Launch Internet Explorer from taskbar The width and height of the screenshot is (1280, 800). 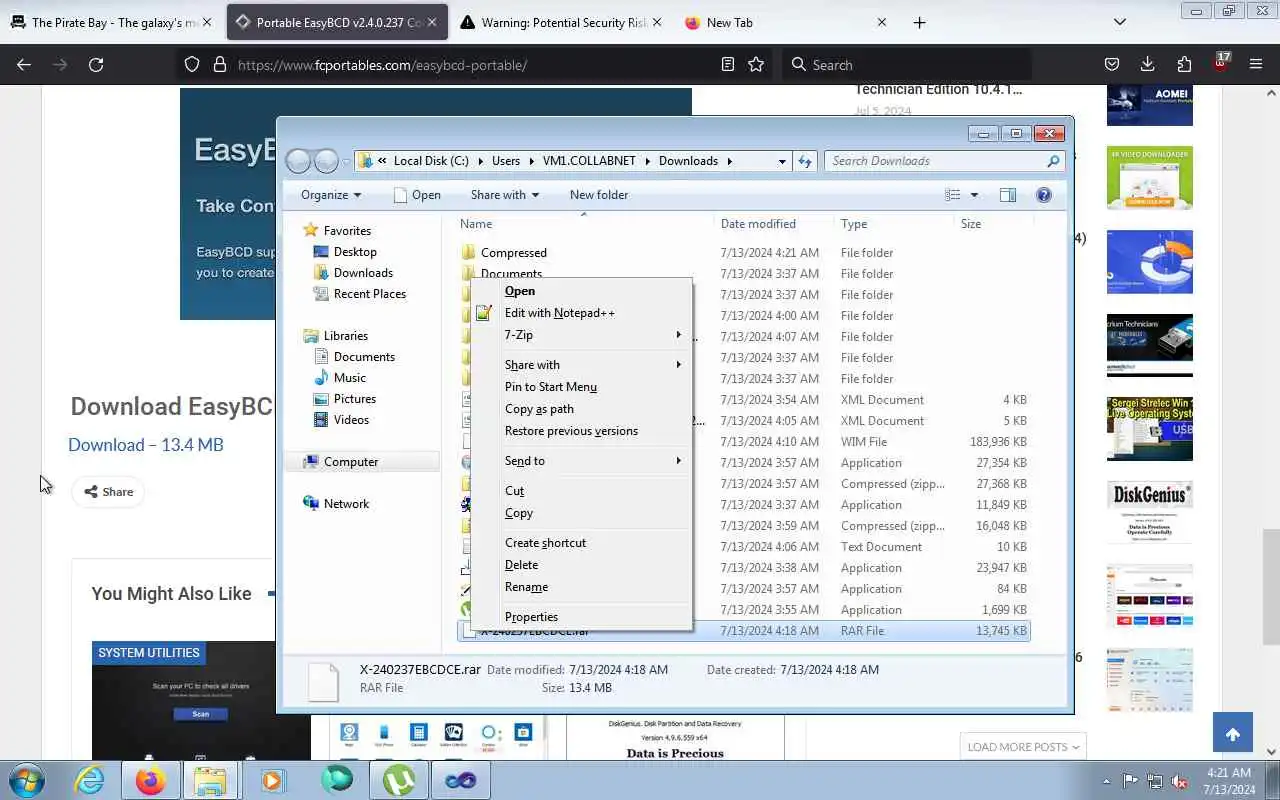(90, 779)
